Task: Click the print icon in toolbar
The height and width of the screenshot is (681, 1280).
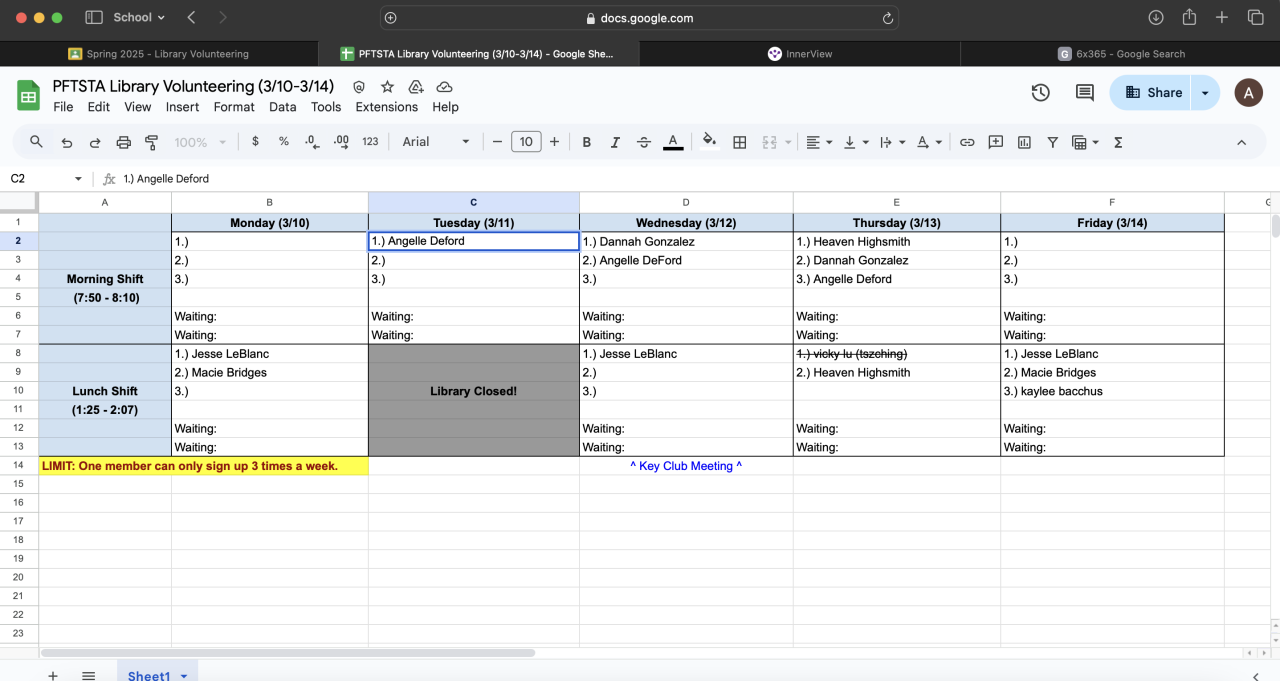Action: [x=124, y=142]
